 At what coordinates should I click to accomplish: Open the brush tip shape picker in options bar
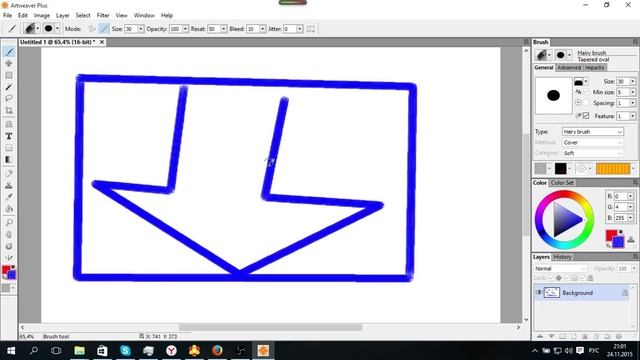click(x=51, y=29)
